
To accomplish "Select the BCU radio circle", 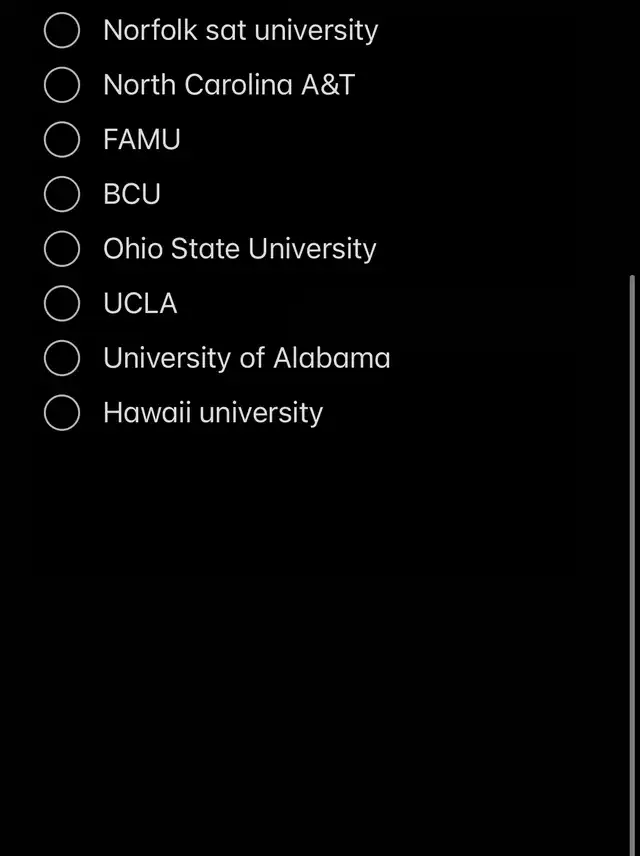I will [62, 194].
